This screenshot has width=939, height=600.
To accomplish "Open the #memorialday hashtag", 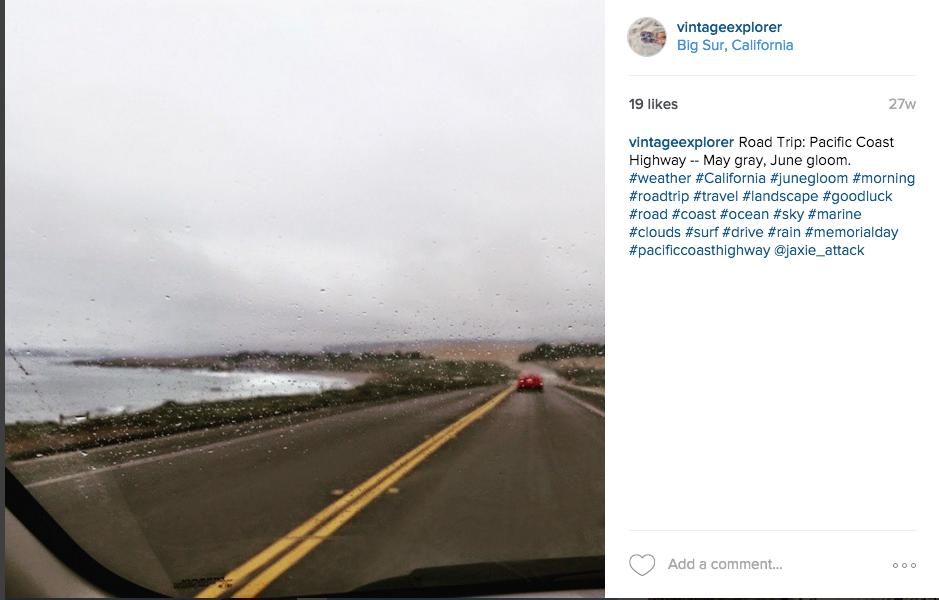I will [851, 232].
